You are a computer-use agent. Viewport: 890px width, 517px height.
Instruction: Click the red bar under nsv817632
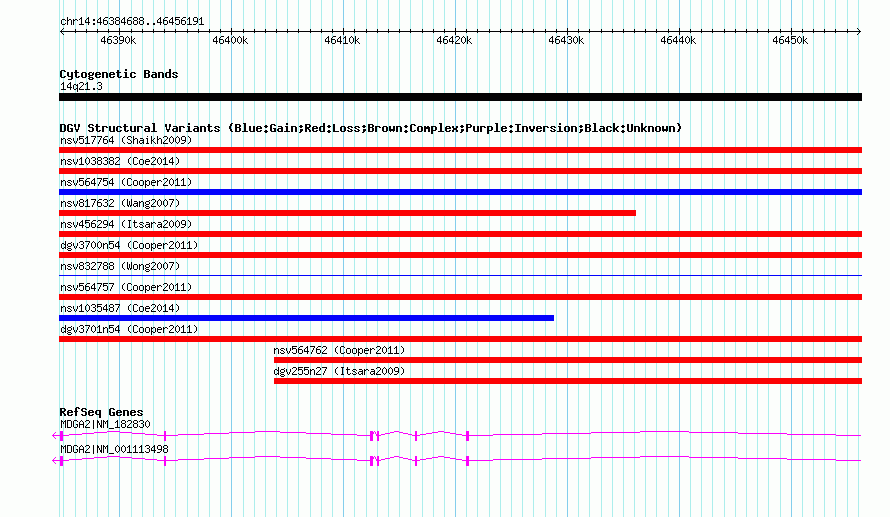point(347,213)
